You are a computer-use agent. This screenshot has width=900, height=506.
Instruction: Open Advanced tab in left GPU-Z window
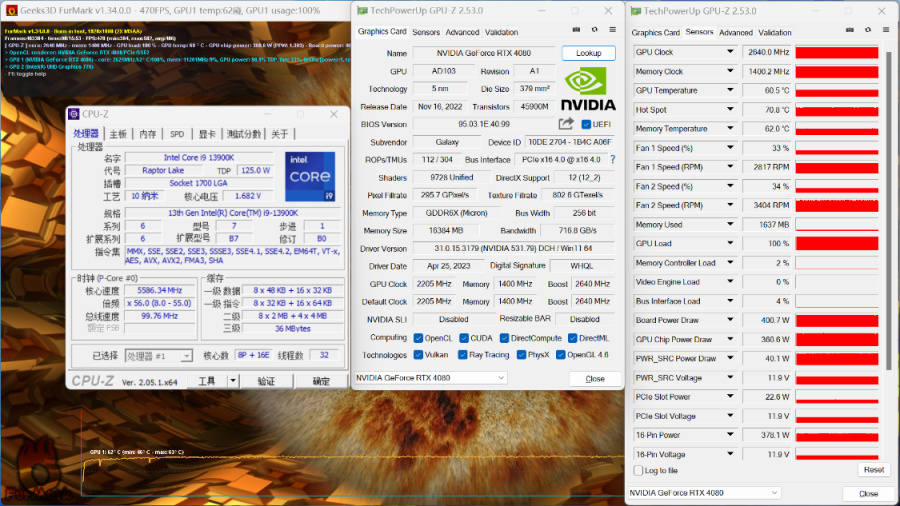pos(462,32)
